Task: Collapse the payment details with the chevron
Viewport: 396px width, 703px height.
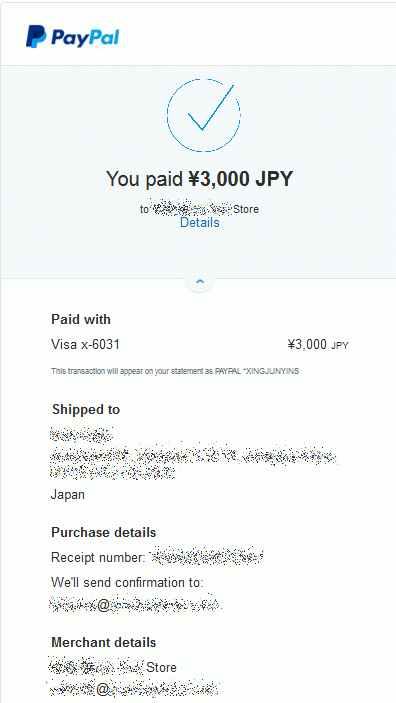Action: [200, 282]
